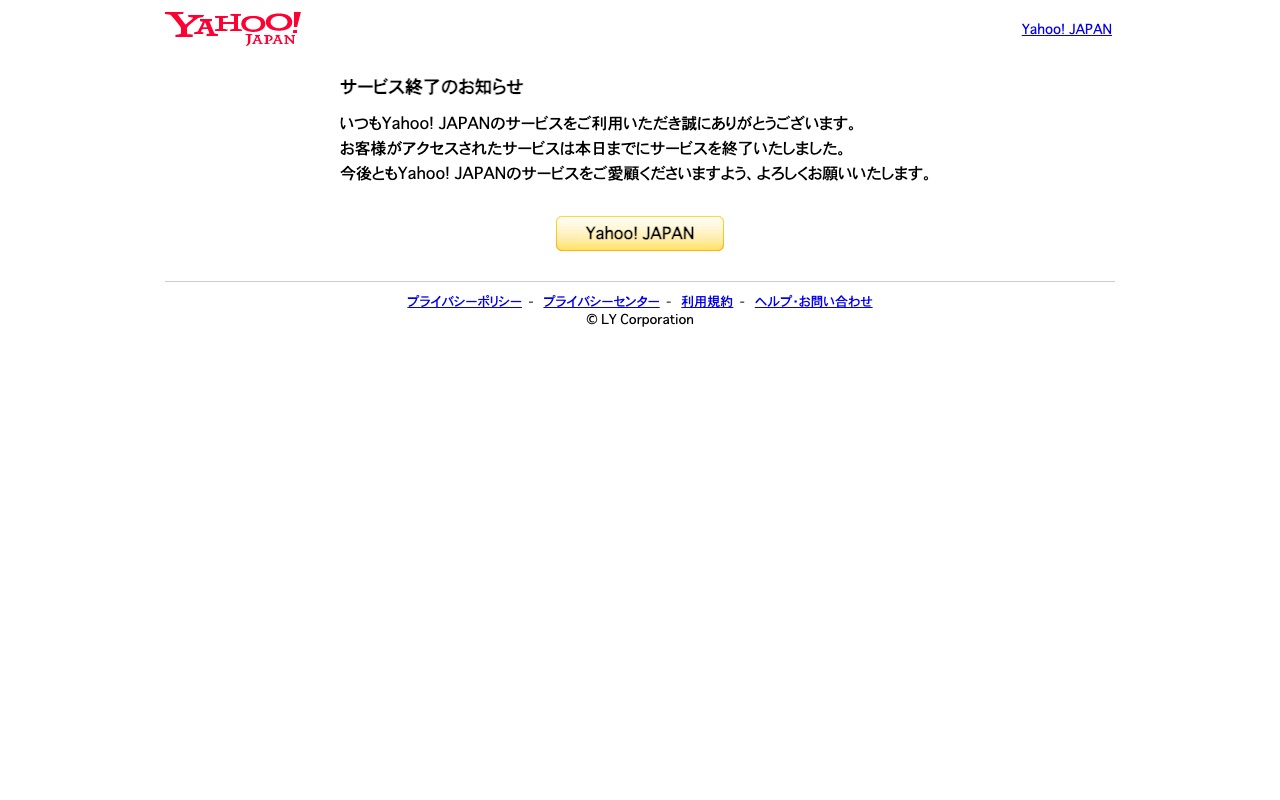Open Yahoo! JAPAN homepage via the logo
The height and width of the screenshot is (800, 1280).
pos(232,28)
